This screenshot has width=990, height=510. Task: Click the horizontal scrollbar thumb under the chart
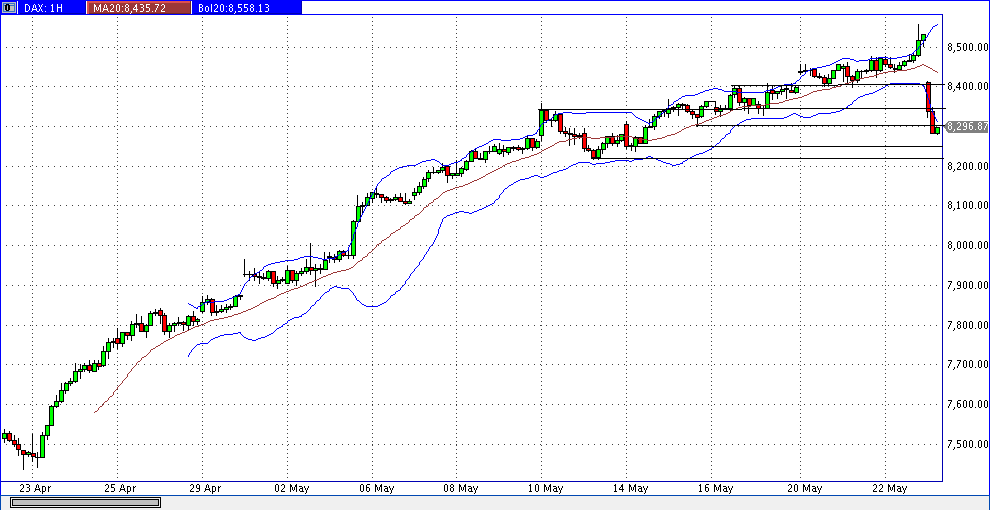click(x=85, y=502)
